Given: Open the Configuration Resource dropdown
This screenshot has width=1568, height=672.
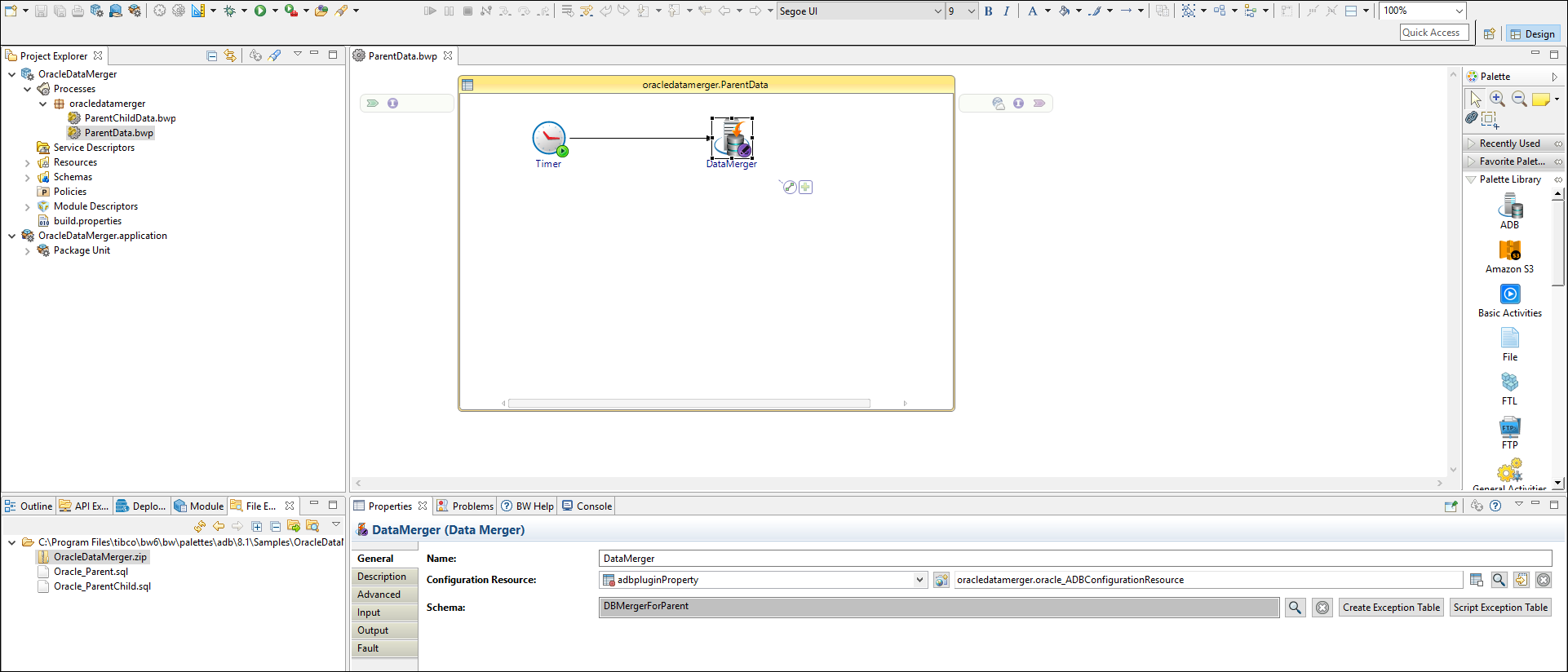Looking at the screenshot, I should (919, 580).
